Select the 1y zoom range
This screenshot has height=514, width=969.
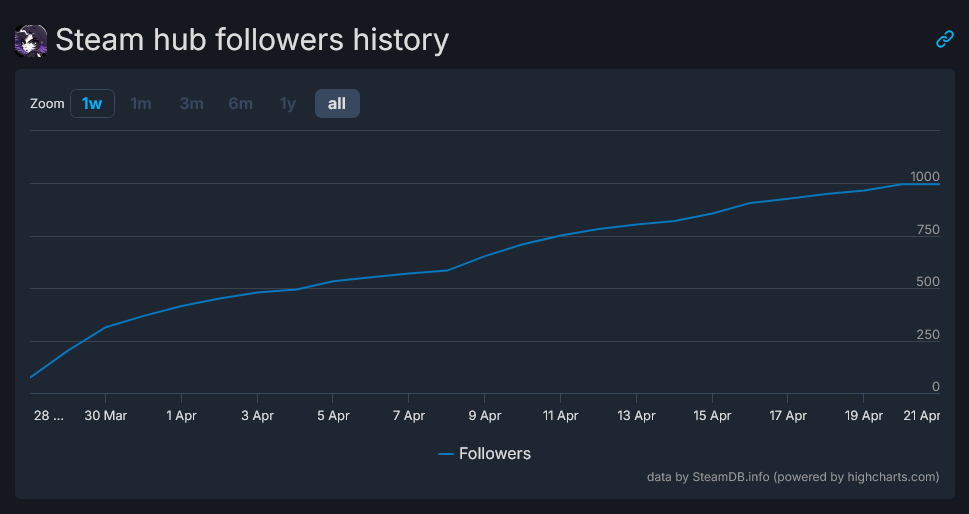click(288, 103)
